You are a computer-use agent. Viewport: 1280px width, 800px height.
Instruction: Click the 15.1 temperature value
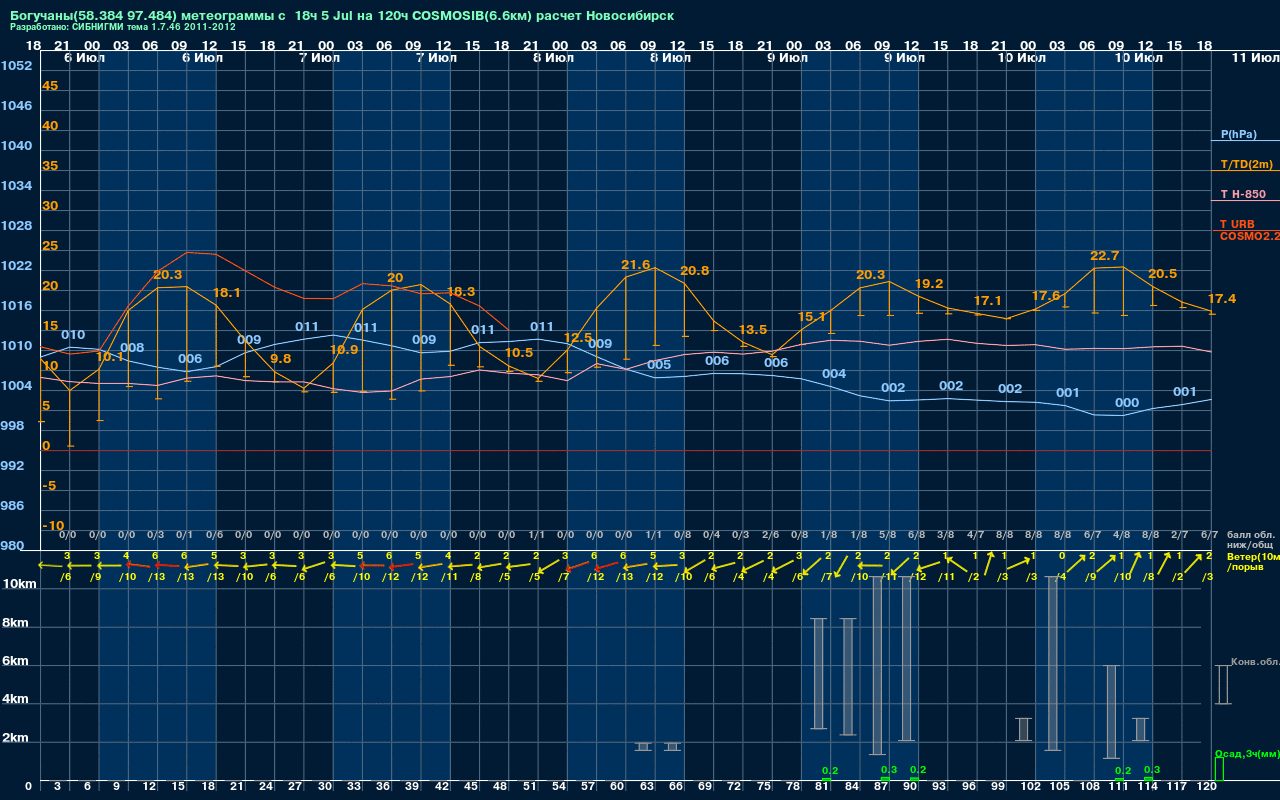812,317
